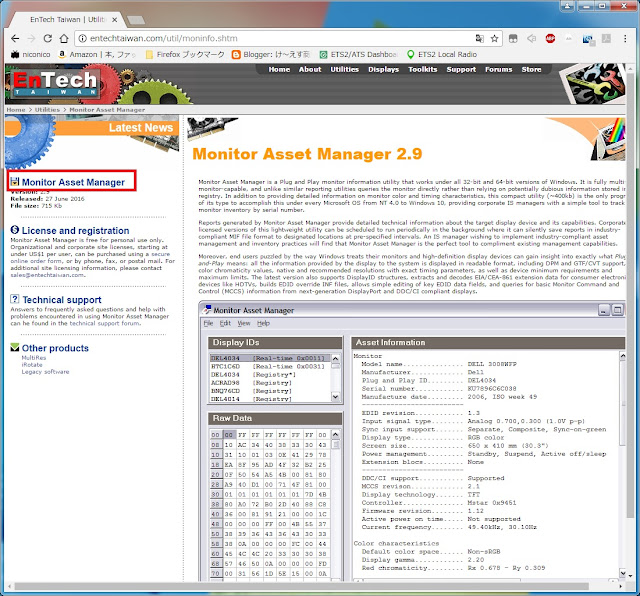Click the question mark support icon
This screenshot has width=640, height=596.
click(15, 299)
